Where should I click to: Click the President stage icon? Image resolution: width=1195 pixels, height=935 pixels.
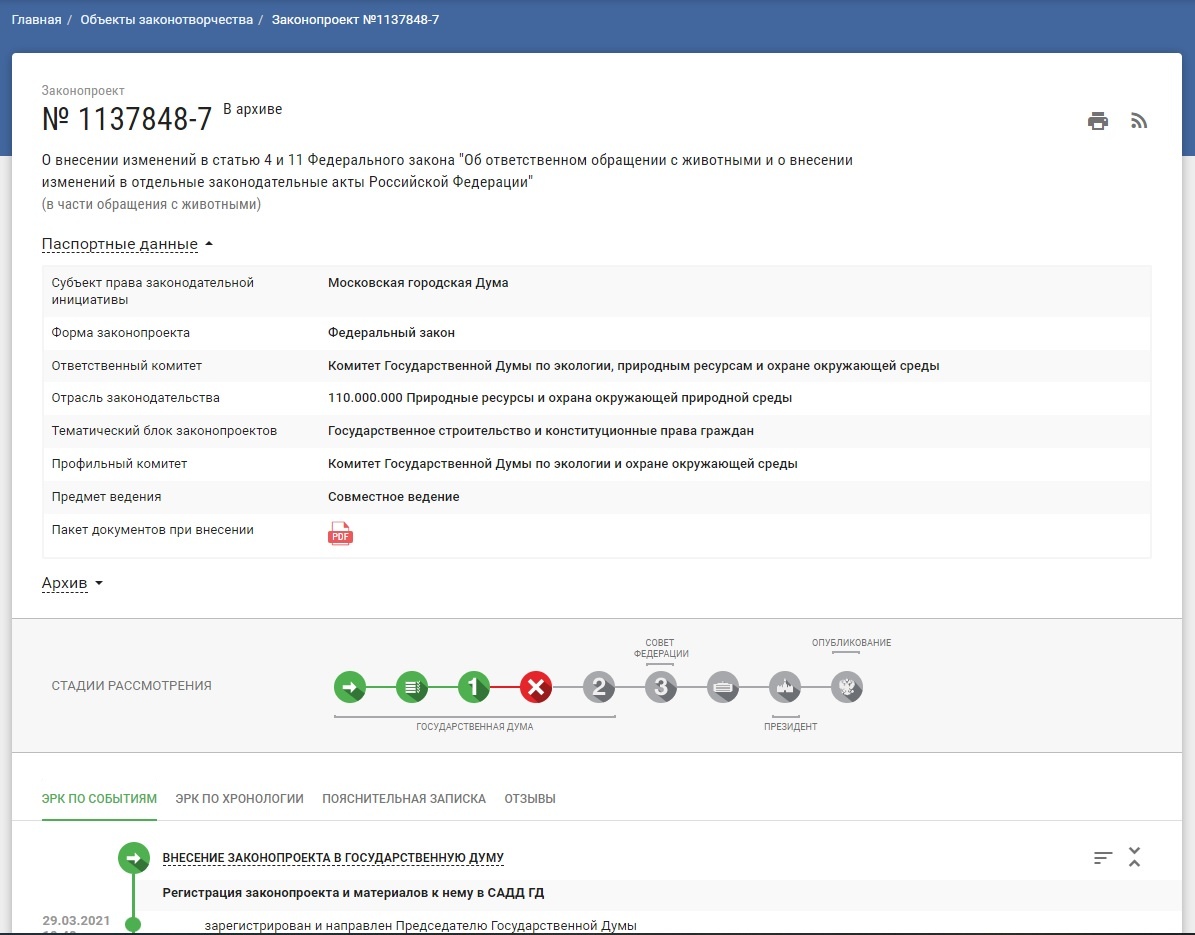(x=785, y=687)
